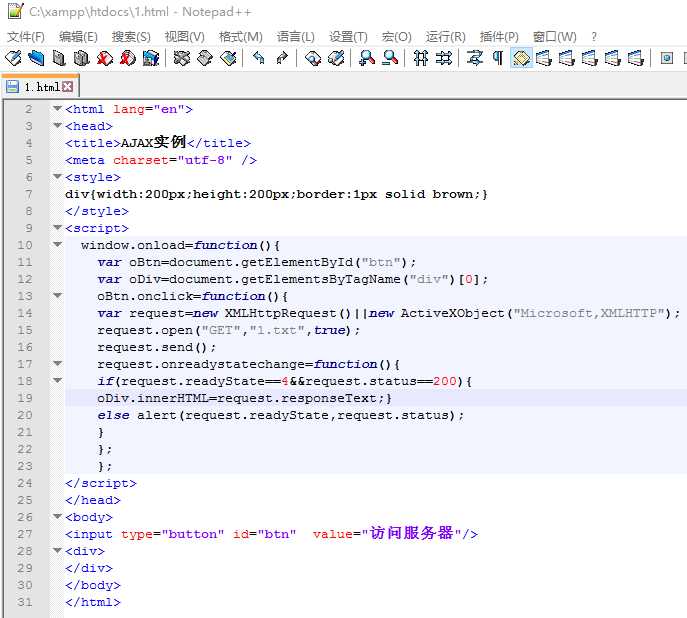The image size is (687, 618).
Task: Open the 宏(O) menu
Action: click(x=397, y=37)
